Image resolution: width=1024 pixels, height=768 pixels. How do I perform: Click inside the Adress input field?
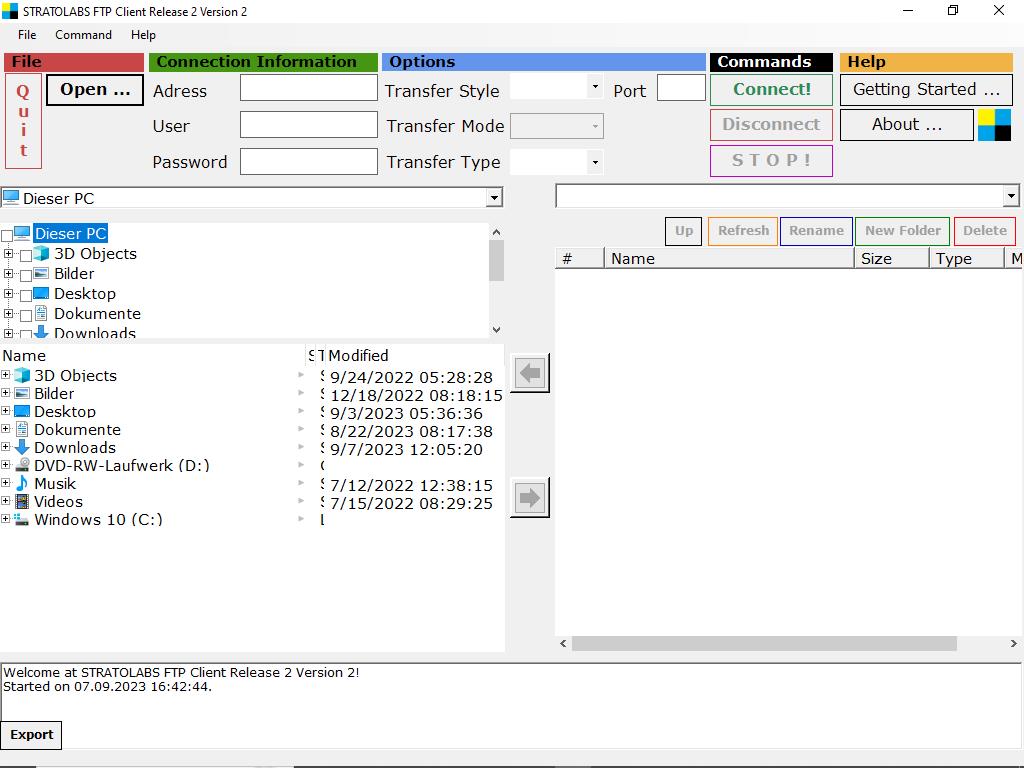(x=309, y=88)
